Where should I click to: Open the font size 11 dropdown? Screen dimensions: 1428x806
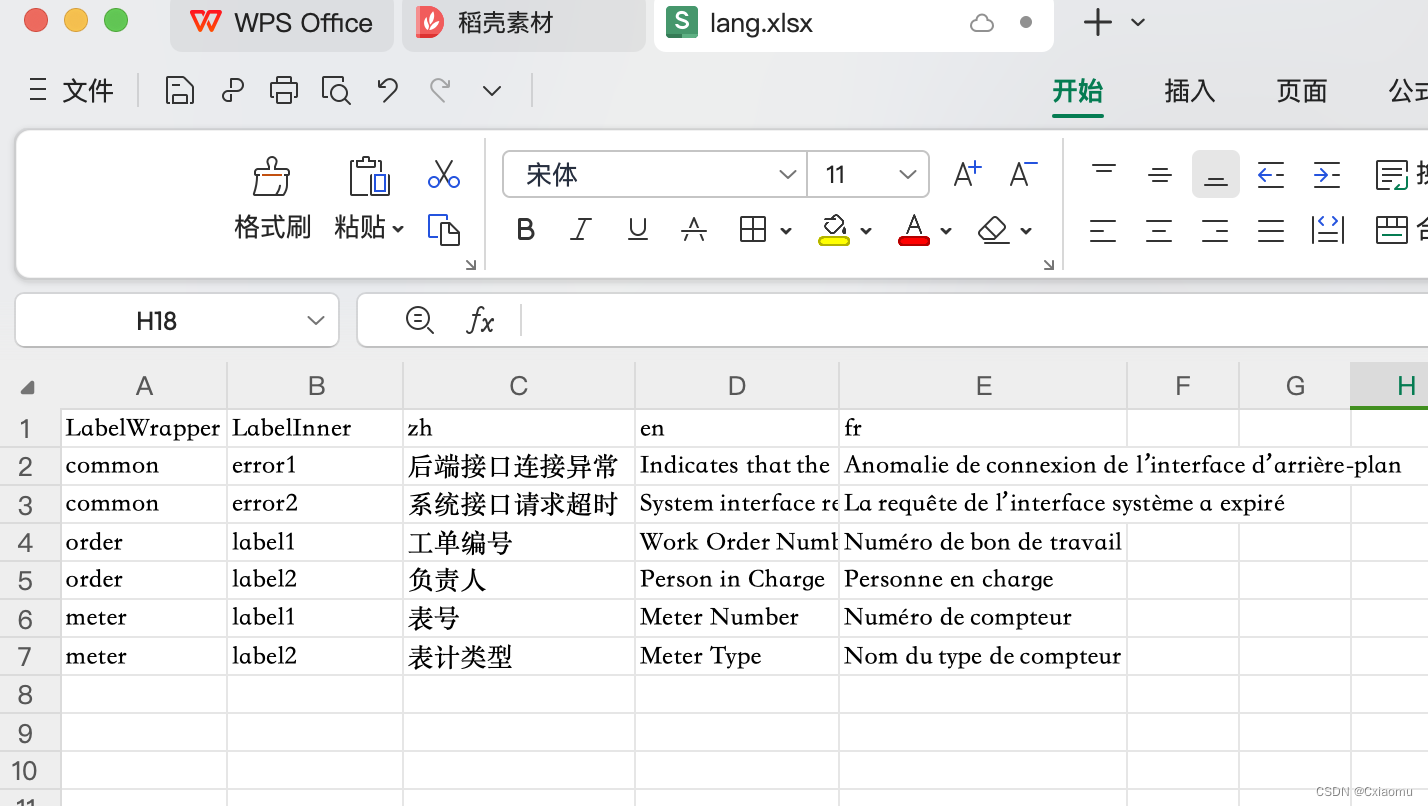point(908,174)
